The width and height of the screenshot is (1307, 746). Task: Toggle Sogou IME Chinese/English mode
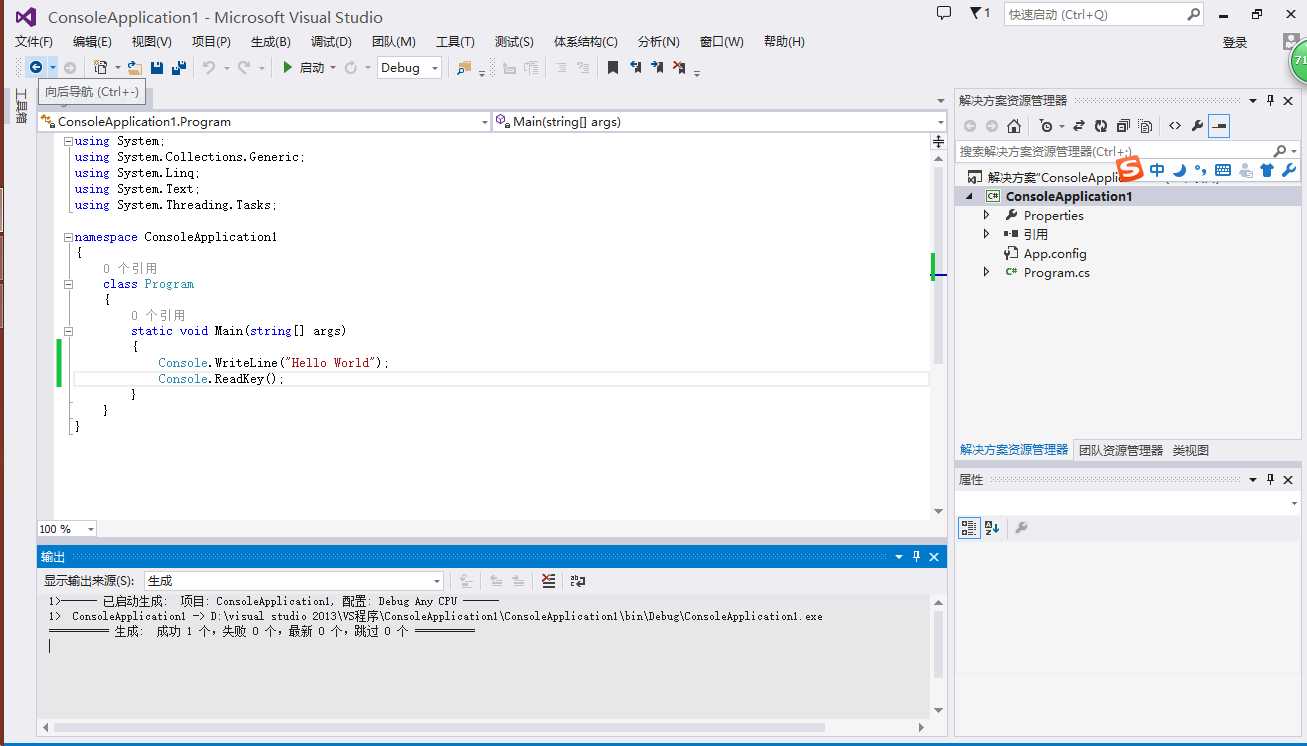pos(1157,170)
